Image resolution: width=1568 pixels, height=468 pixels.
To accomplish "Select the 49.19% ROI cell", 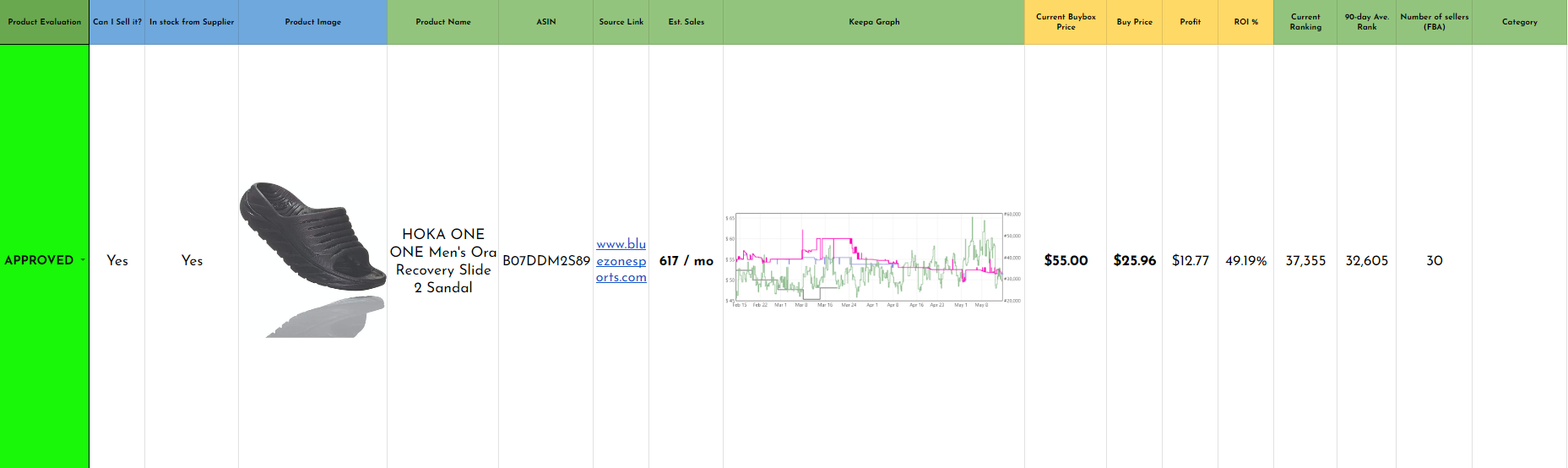I will point(1246,257).
